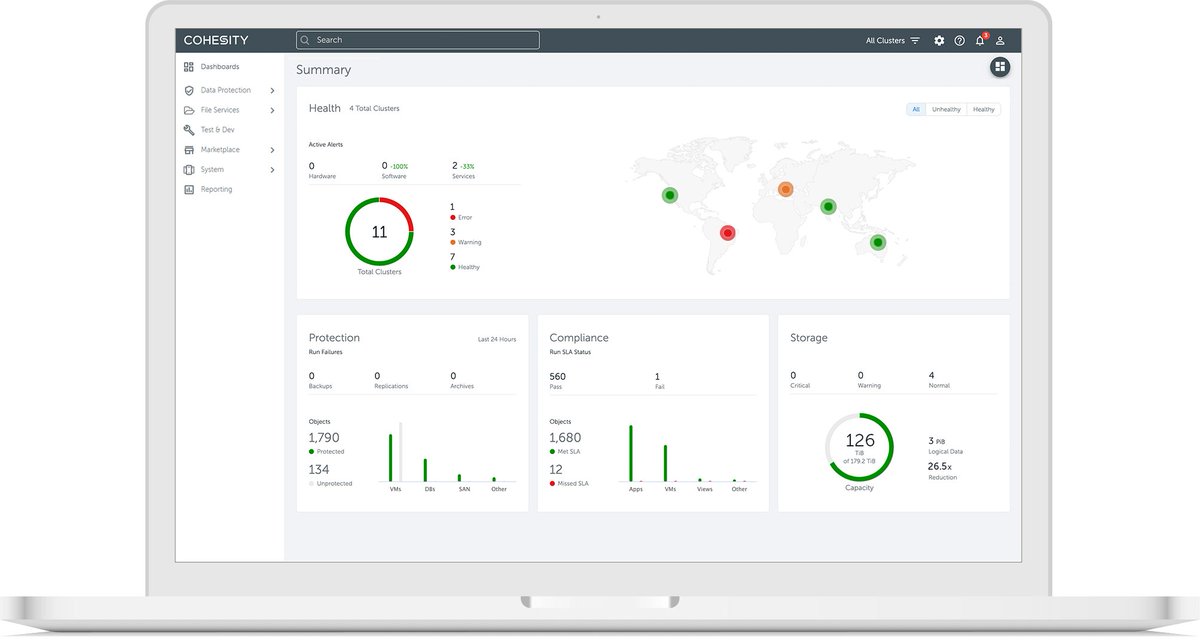This screenshot has height=640, width=1200.
Task: Click the search field in the top bar
Action: click(x=418, y=40)
